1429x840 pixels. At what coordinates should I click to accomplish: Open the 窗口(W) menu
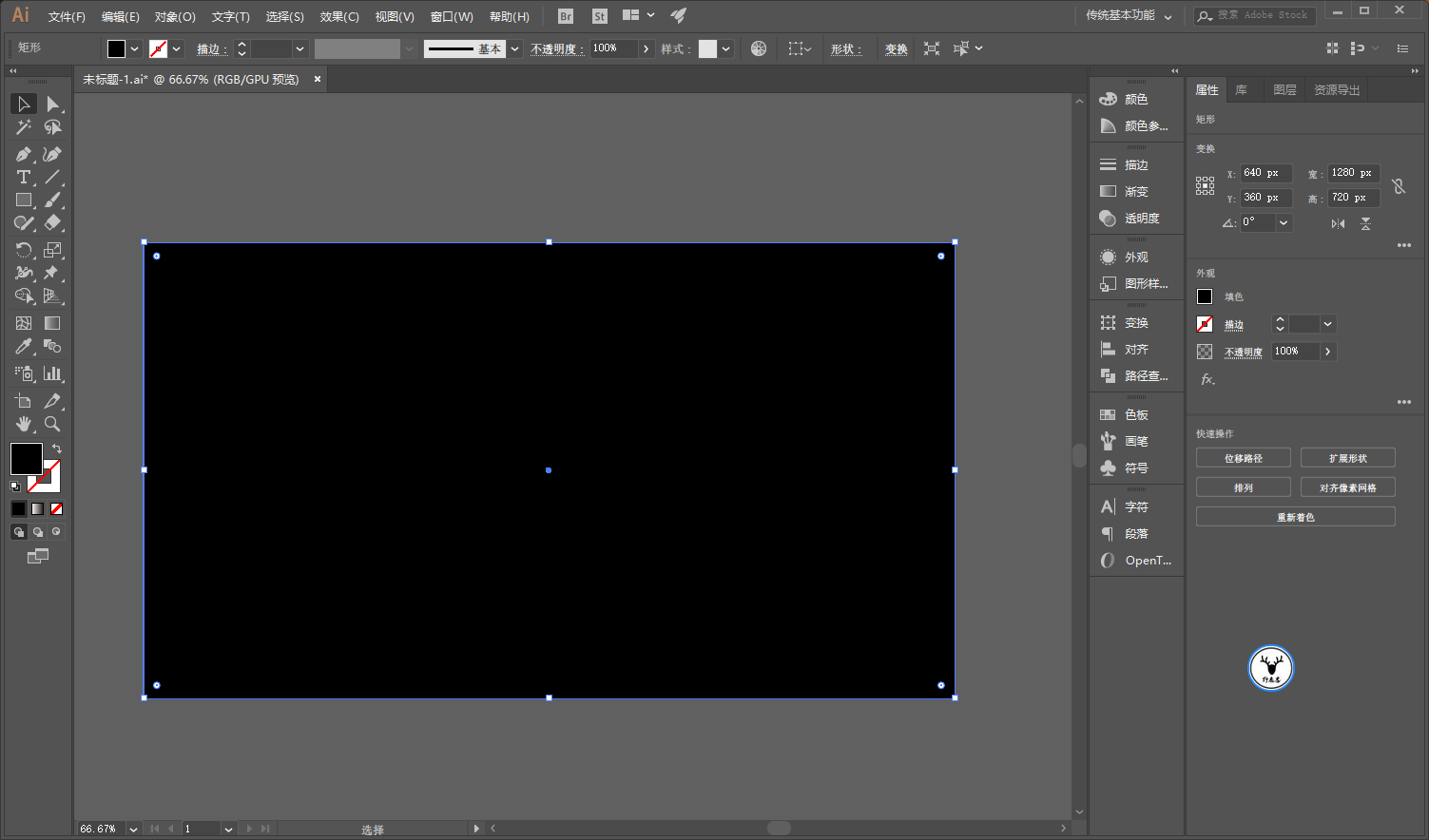click(452, 17)
